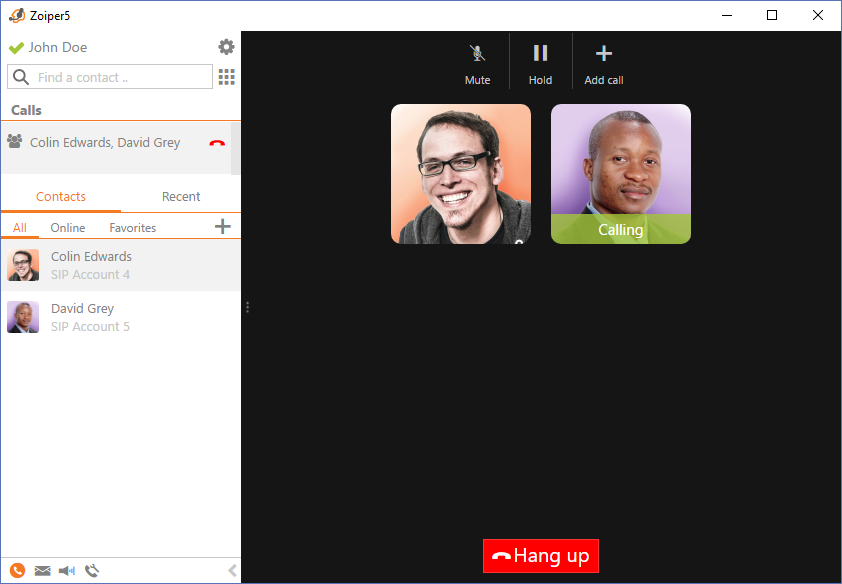Select David Grey in the contacts list

click(82, 317)
